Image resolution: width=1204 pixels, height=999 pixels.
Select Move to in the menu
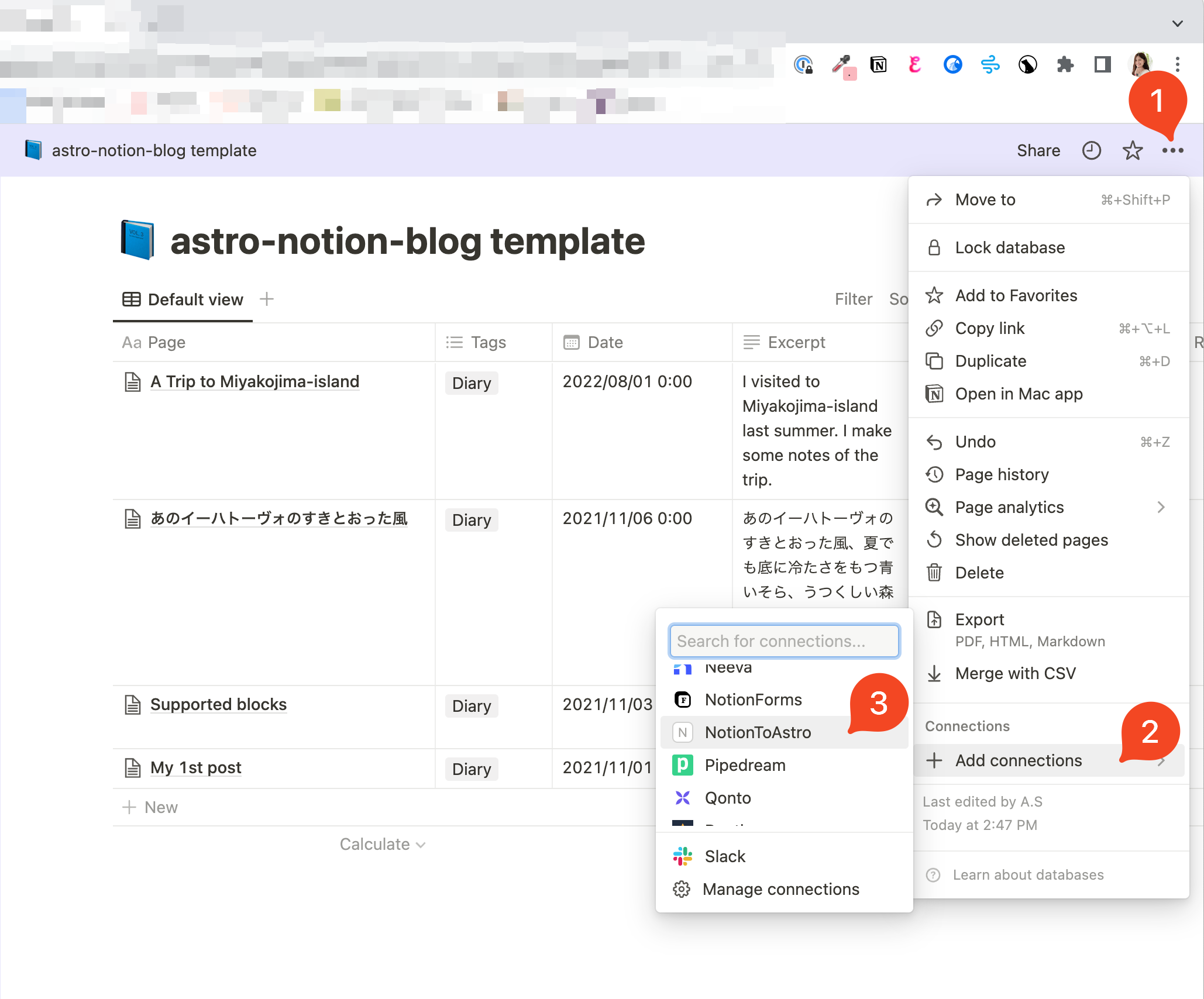[x=1048, y=199]
